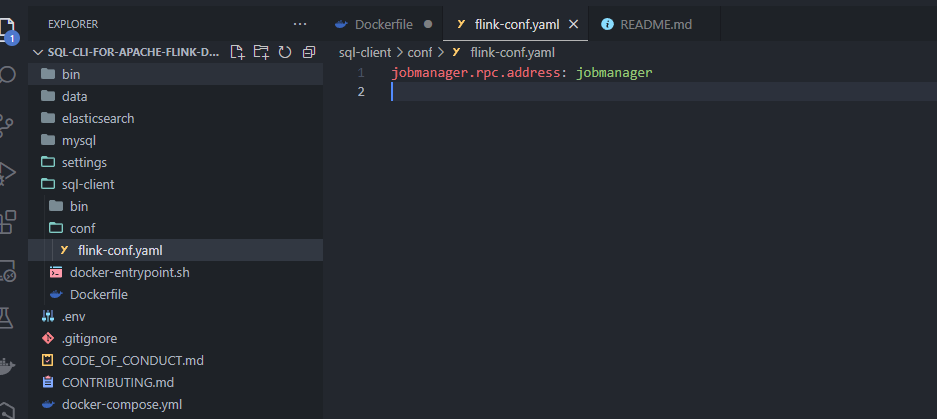
Task: Expand the elasticsearch folder
Action: [175, 118]
